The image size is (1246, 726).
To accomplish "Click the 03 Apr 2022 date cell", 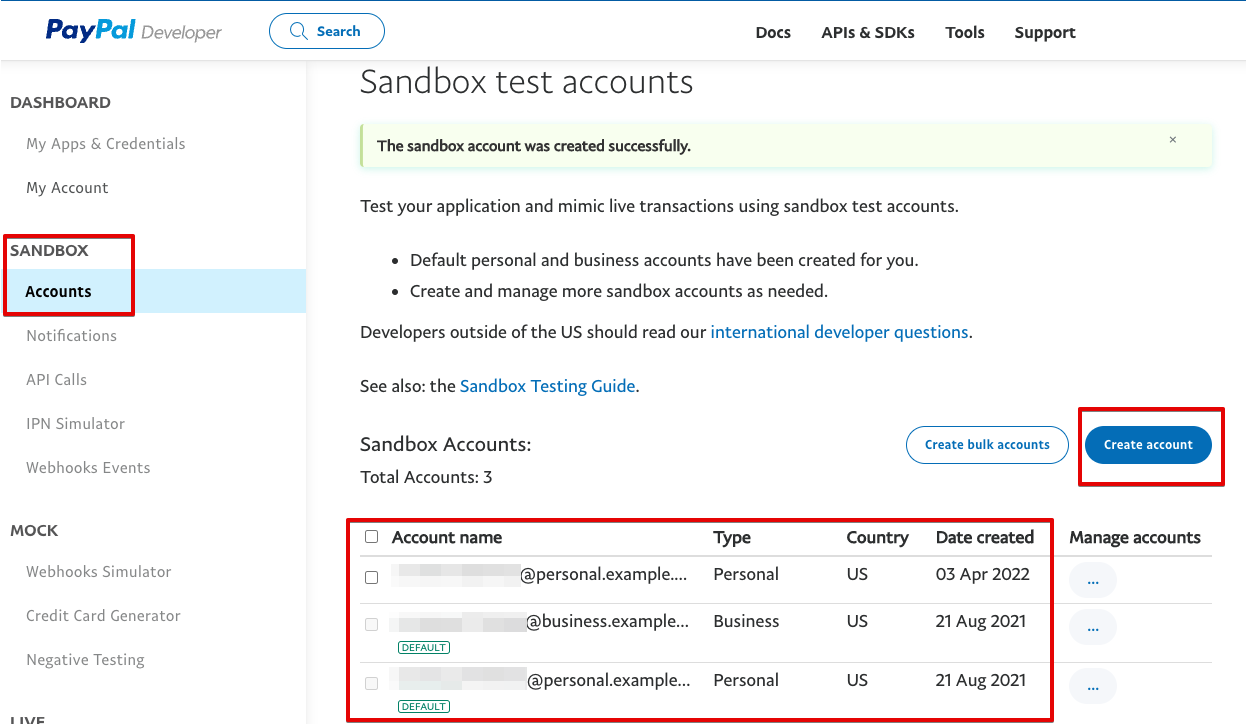I will pos(981,574).
